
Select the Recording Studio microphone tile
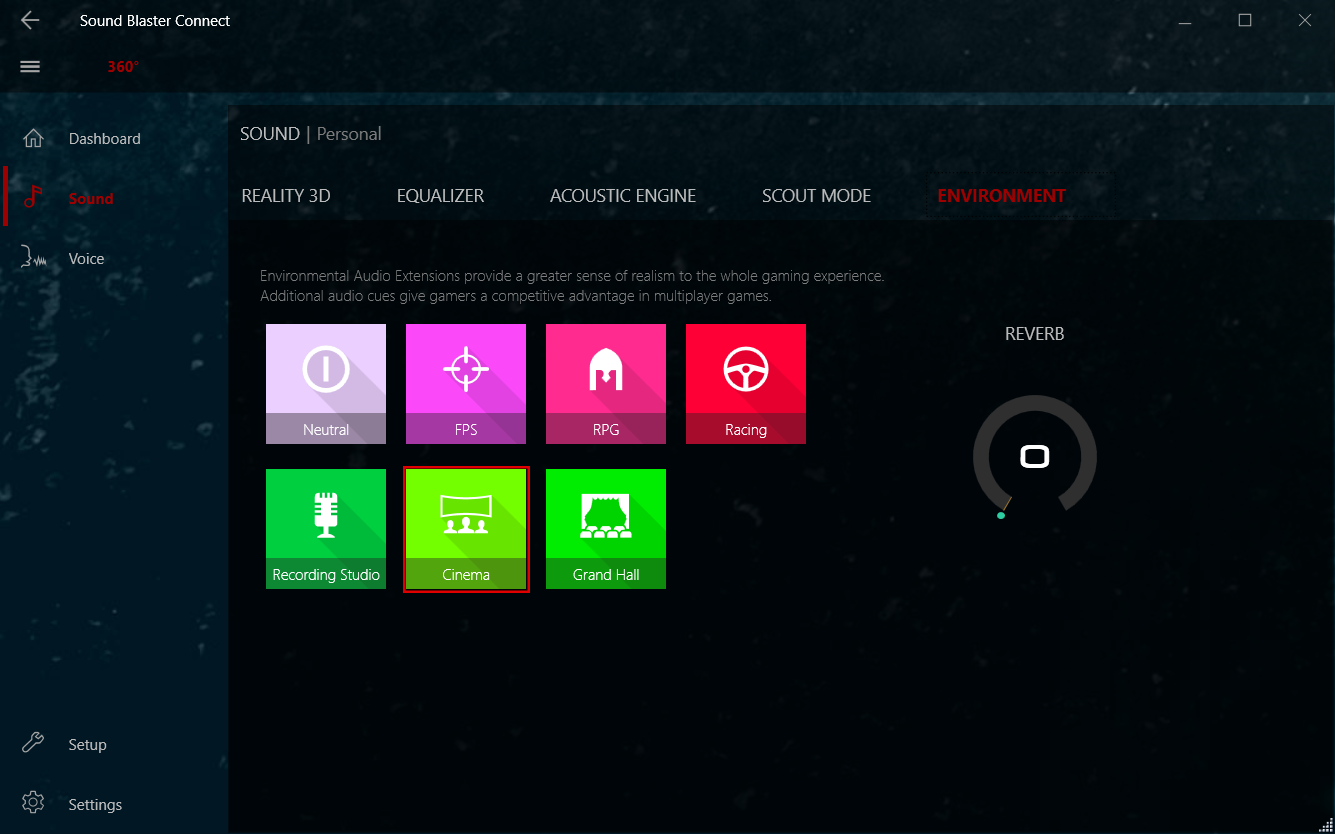pos(326,529)
